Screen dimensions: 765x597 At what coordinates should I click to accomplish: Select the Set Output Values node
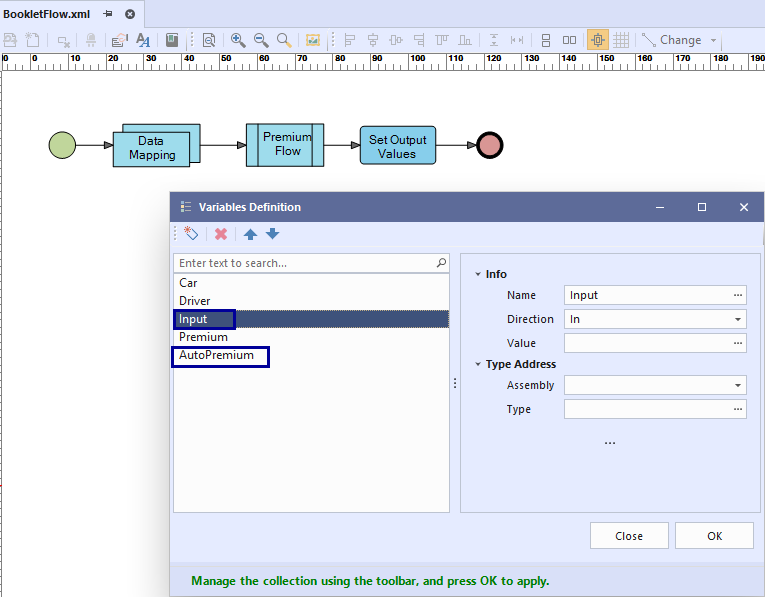(398, 145)
